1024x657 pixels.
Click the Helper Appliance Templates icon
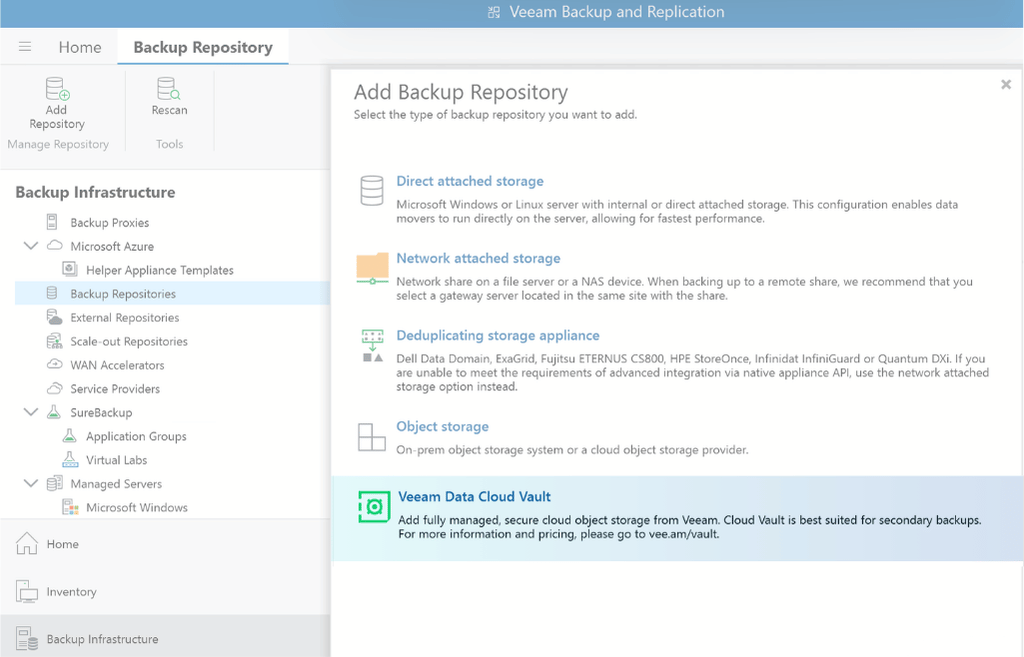point(70,269)
